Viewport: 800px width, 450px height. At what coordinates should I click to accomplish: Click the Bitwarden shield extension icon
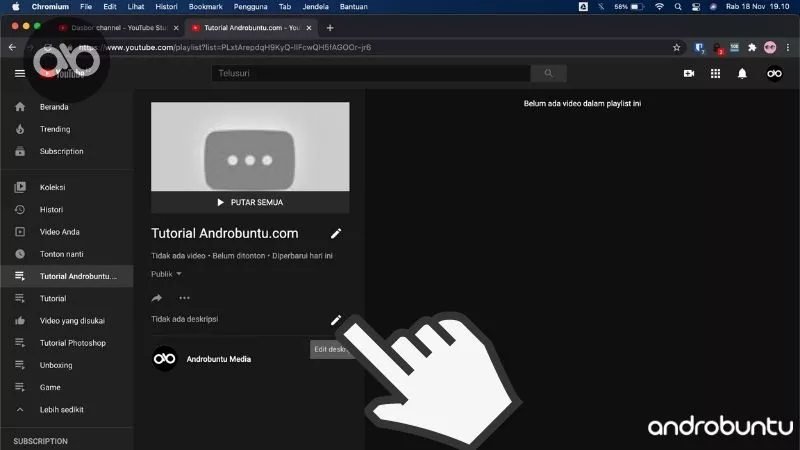[699, 47]
